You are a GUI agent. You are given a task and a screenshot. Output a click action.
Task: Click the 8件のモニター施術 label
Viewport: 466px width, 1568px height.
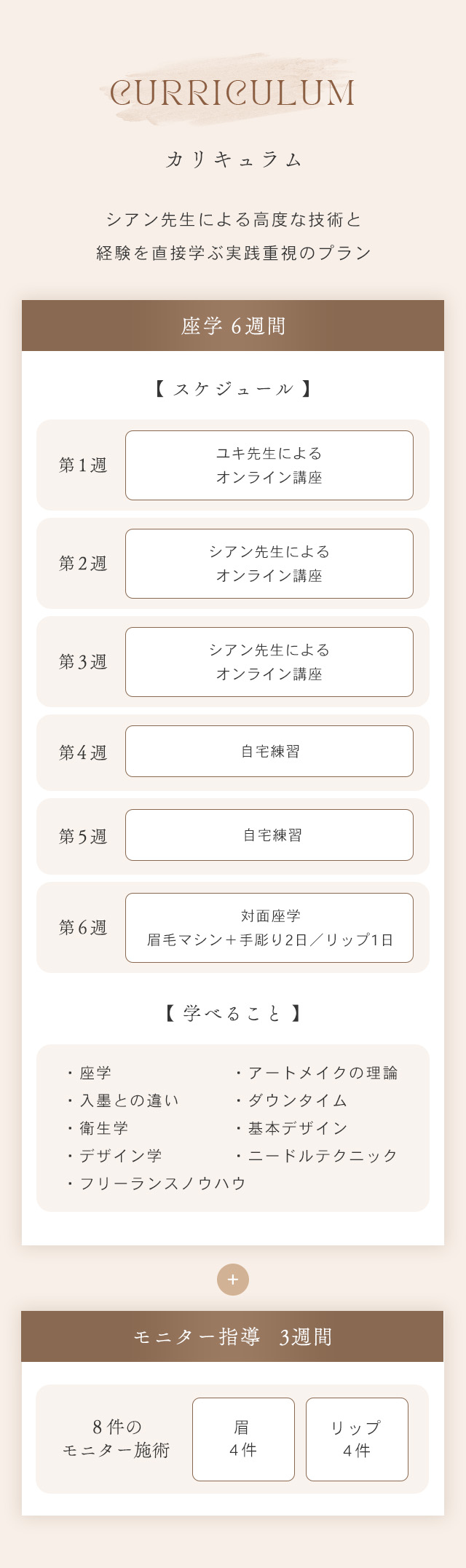coord(116,1438)
